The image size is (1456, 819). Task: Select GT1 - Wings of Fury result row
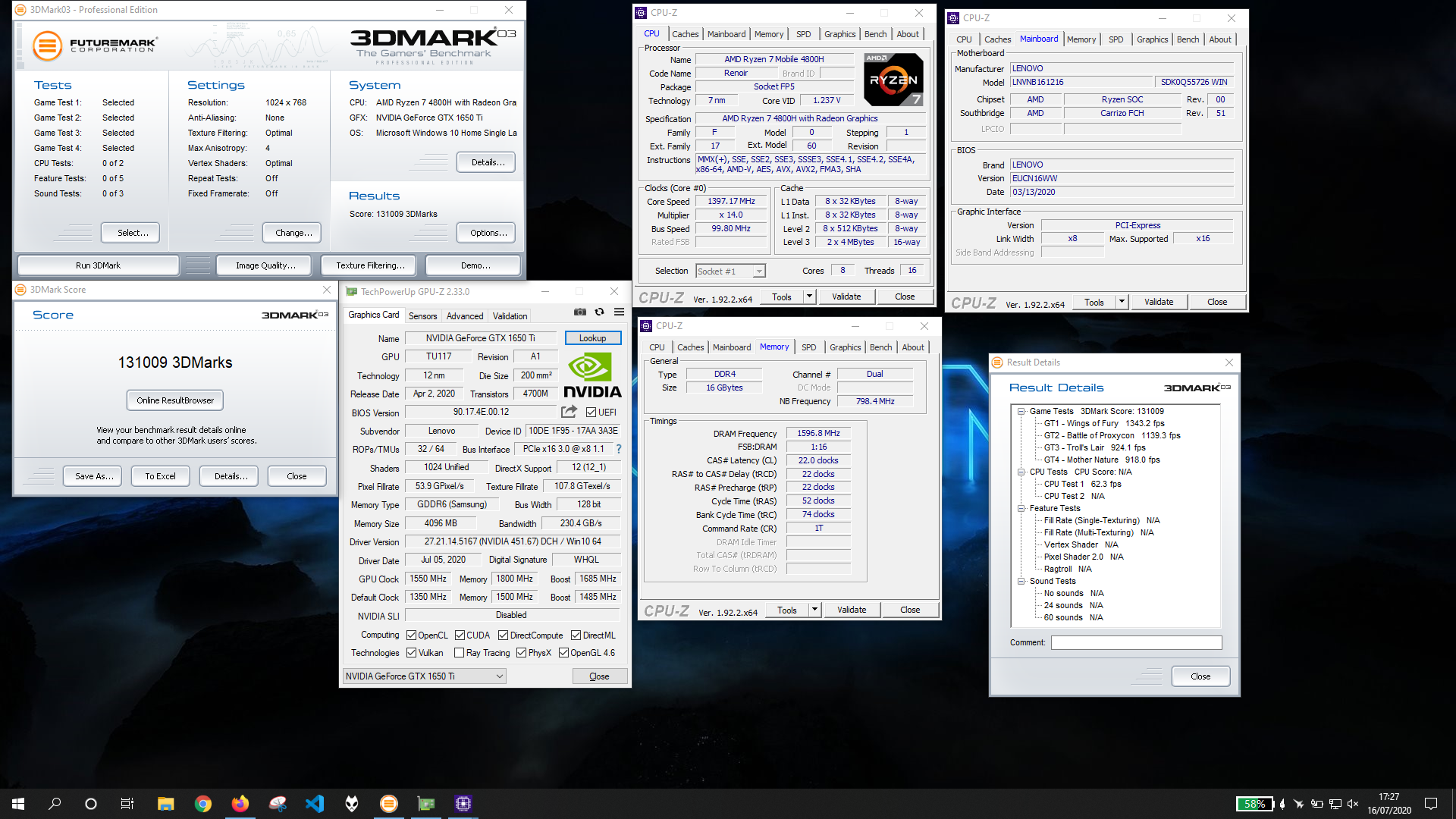(1103, 423)
